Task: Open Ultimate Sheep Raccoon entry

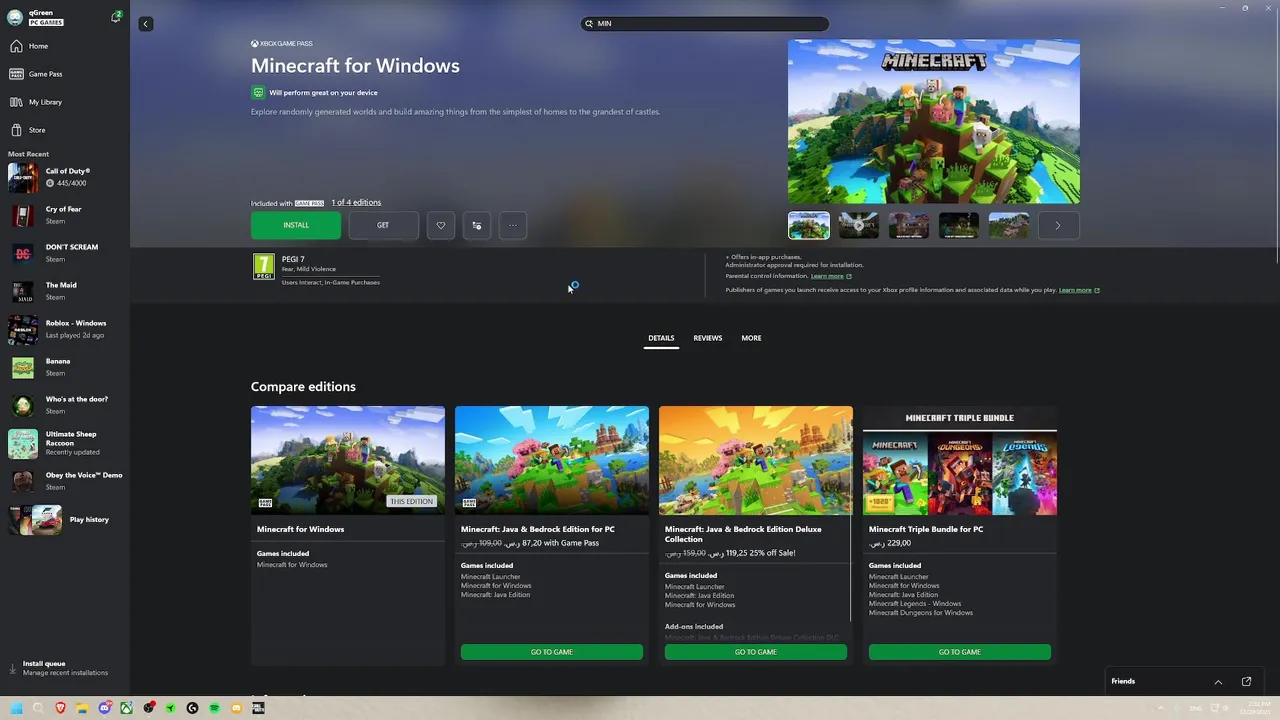Action: coord(65,443)
